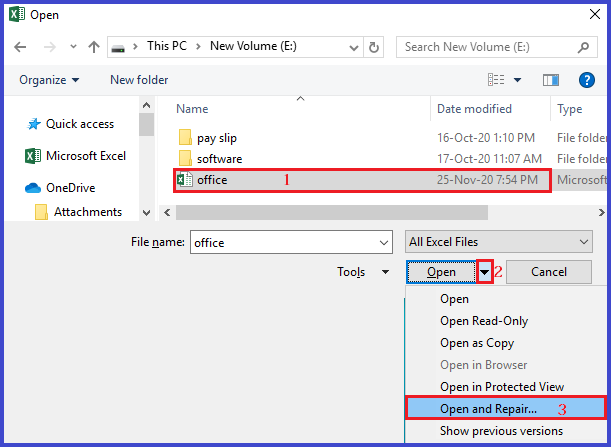The image size is (611, 447).
Task: Click date 25-Nov-20 7:54 PM
Action: click(487, 180)
